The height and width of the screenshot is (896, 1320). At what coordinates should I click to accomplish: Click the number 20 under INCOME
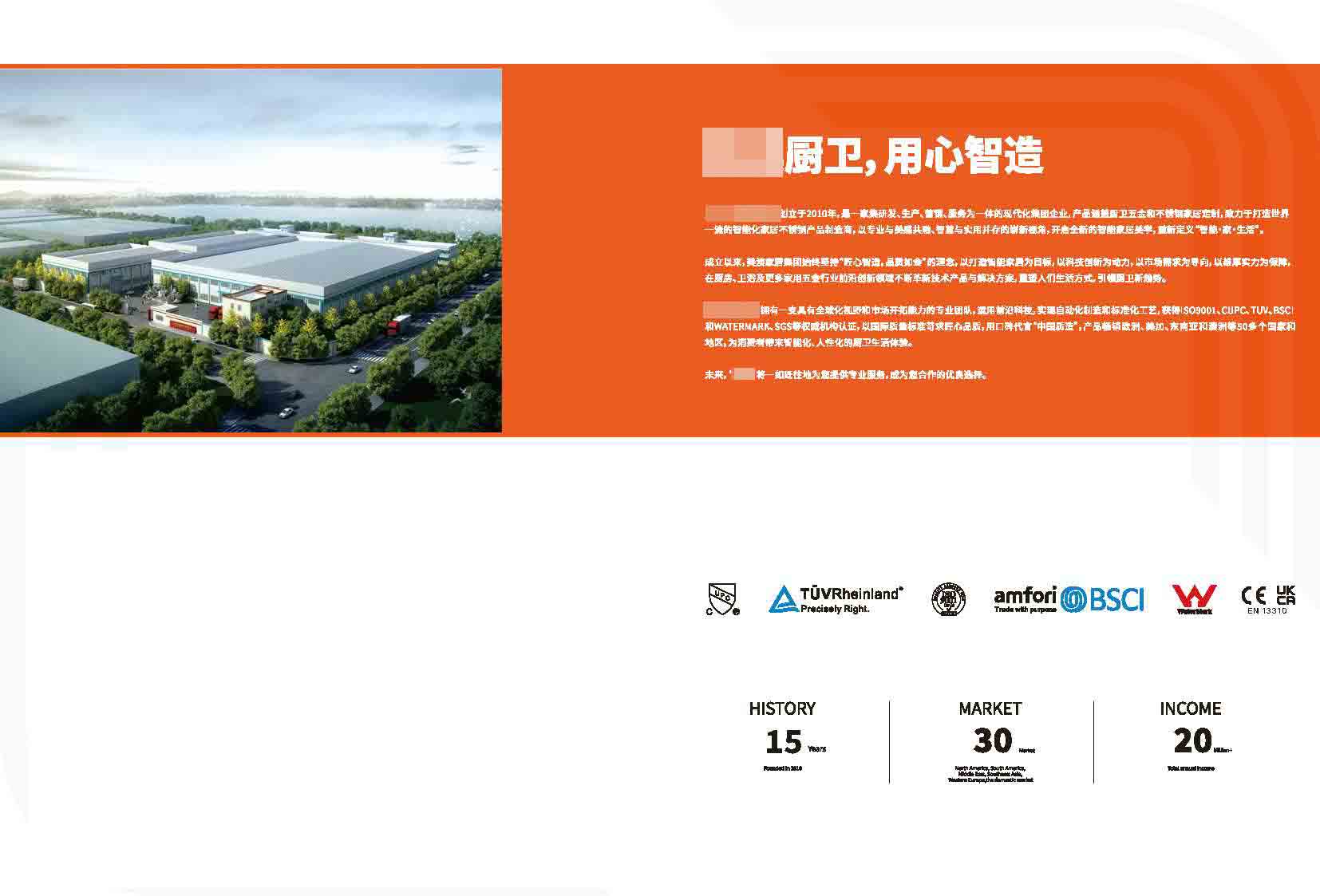[1192, 741]
